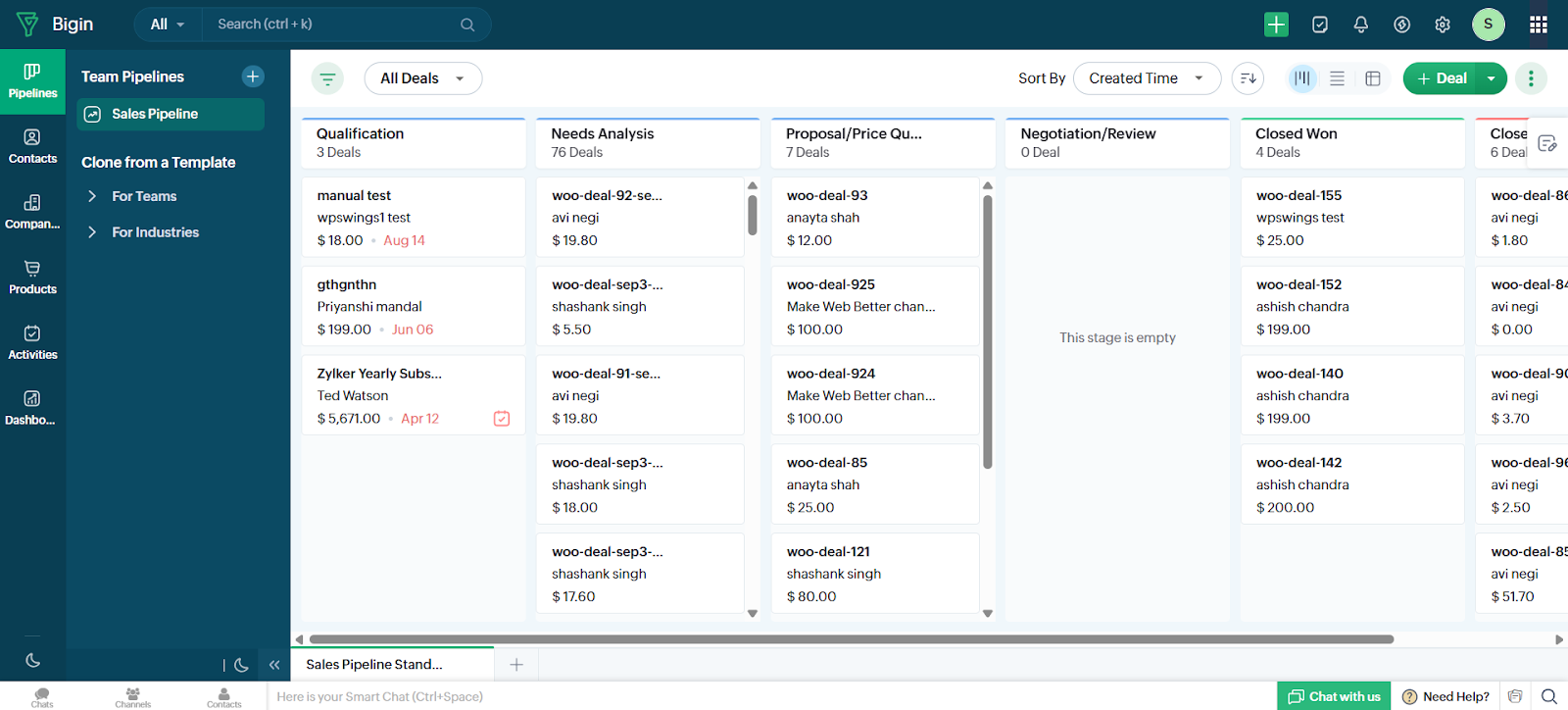Click the green Deal button
Viewport: 1568px width, 710px height.
1441,78
